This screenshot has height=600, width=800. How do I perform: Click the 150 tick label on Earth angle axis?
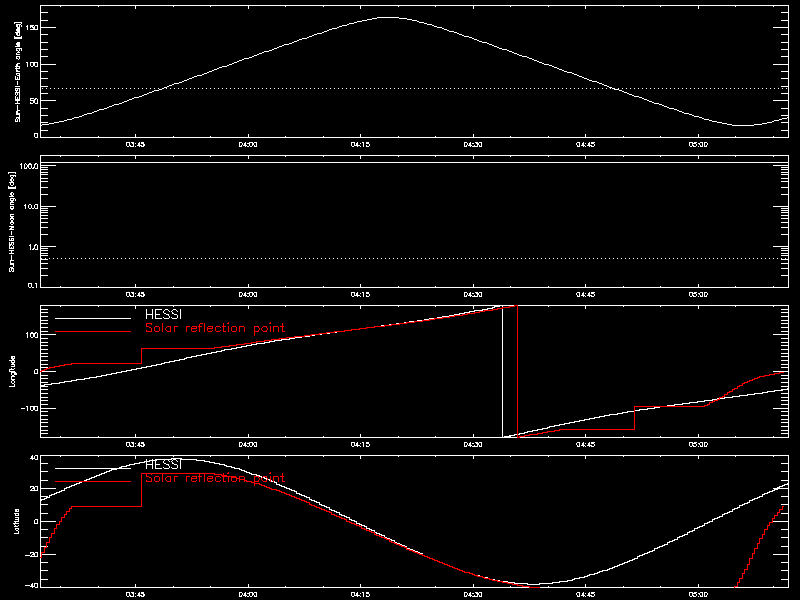pyautogui.click(x=33, y=28)
